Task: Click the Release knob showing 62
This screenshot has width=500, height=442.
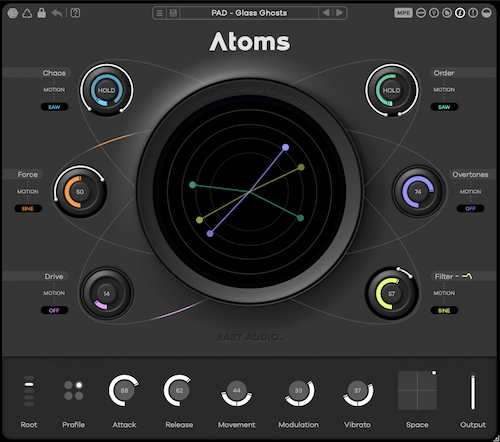Action: (179, 390)
